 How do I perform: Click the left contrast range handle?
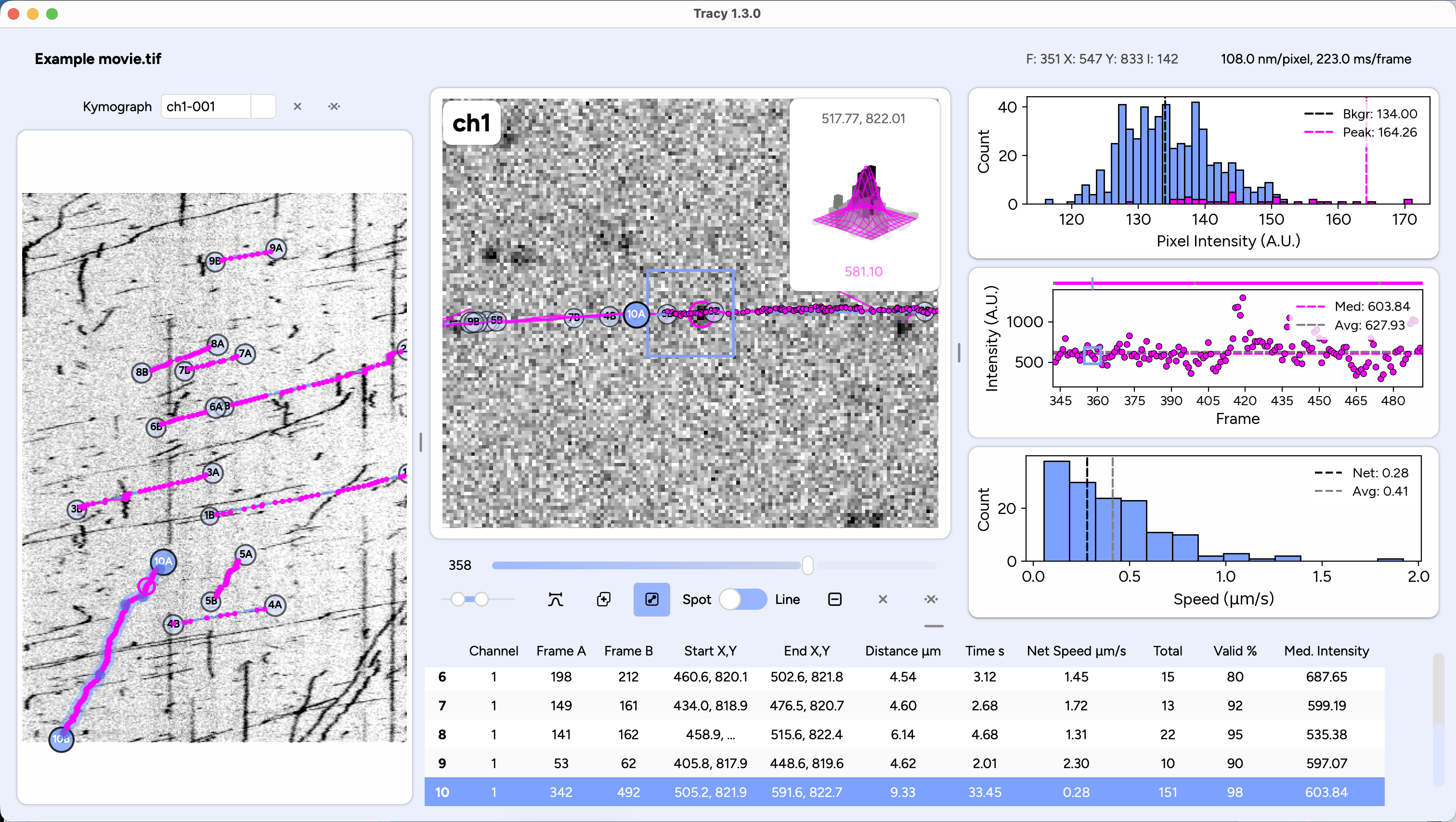(x=458, y=599)
